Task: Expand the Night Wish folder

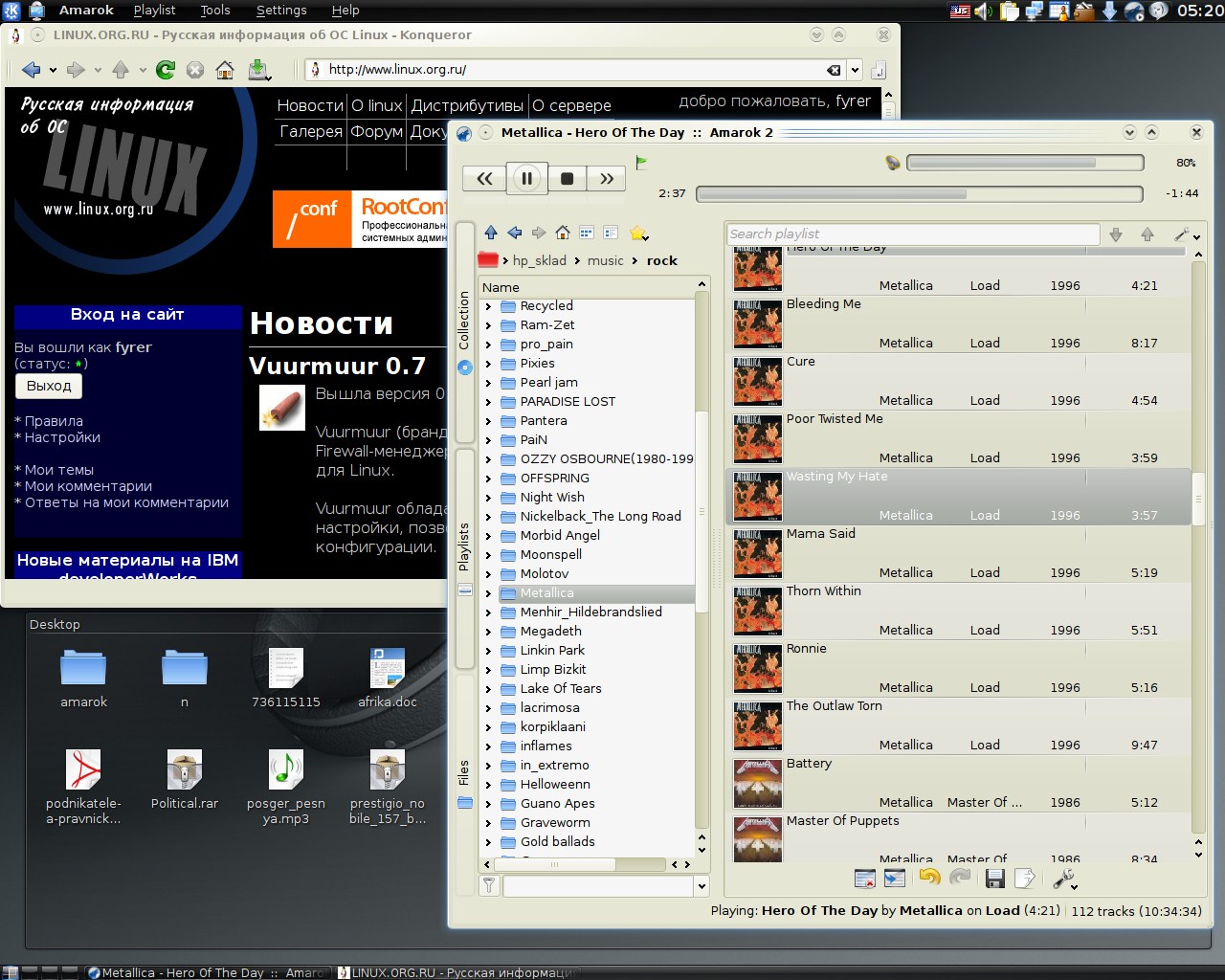Action: pyautogui.click(x=488, y=498)
